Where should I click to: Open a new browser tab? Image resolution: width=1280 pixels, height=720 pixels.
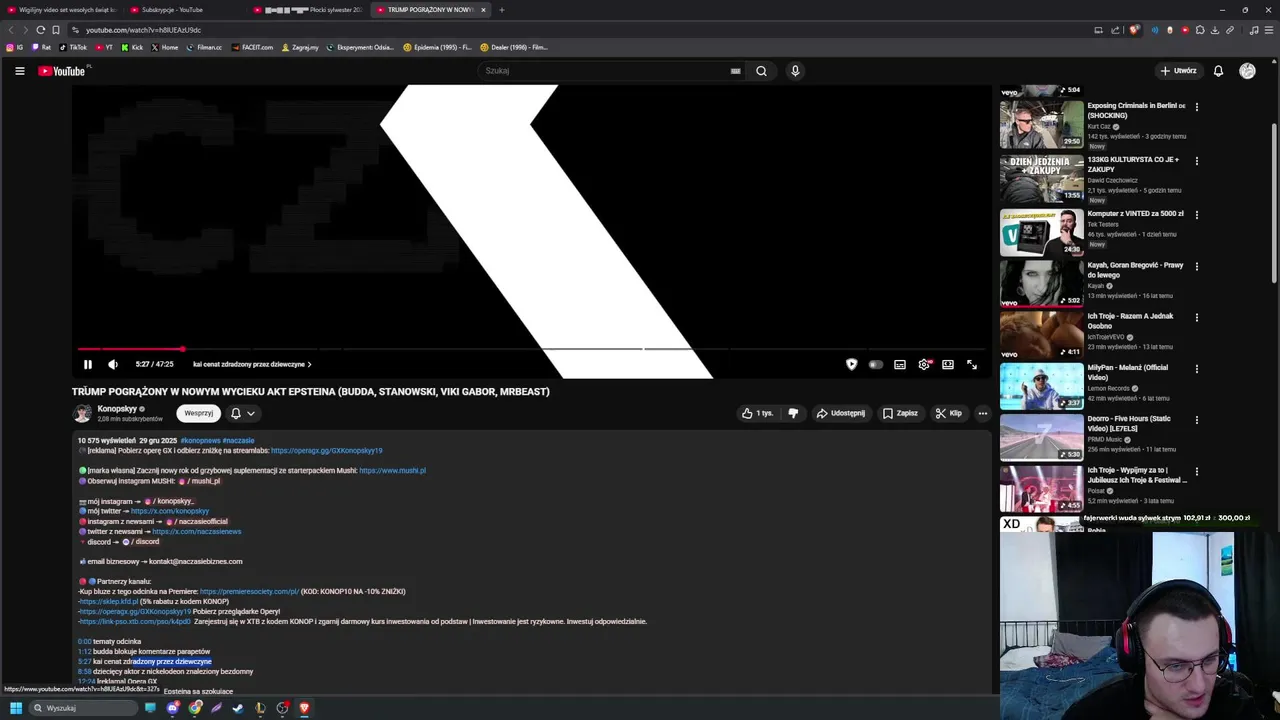click(502, 10)
